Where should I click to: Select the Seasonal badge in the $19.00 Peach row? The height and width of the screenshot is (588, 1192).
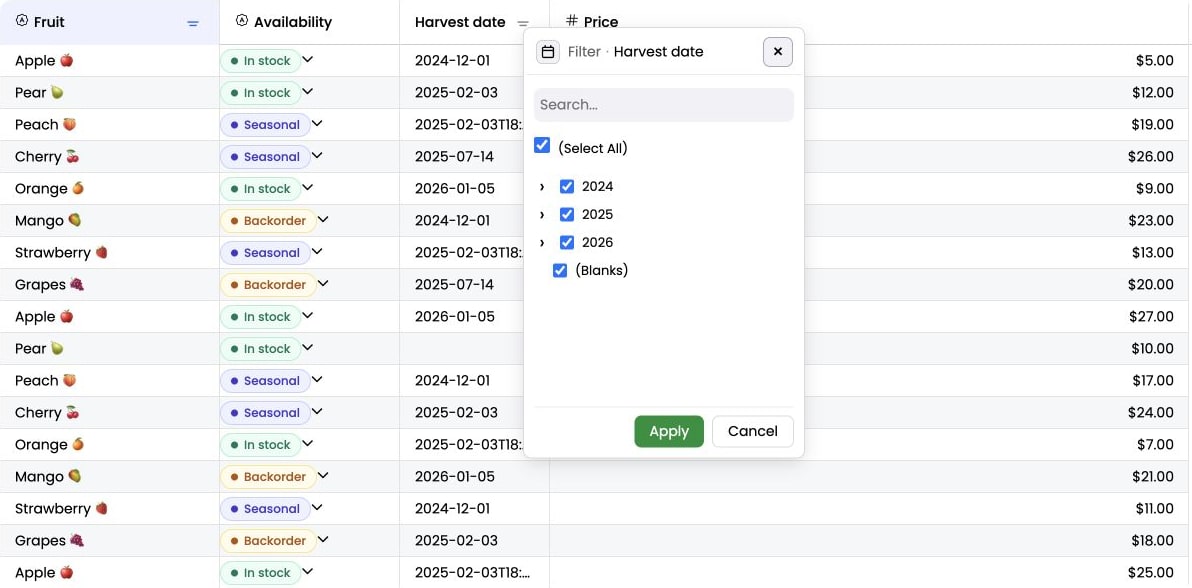tap(265, 125)
